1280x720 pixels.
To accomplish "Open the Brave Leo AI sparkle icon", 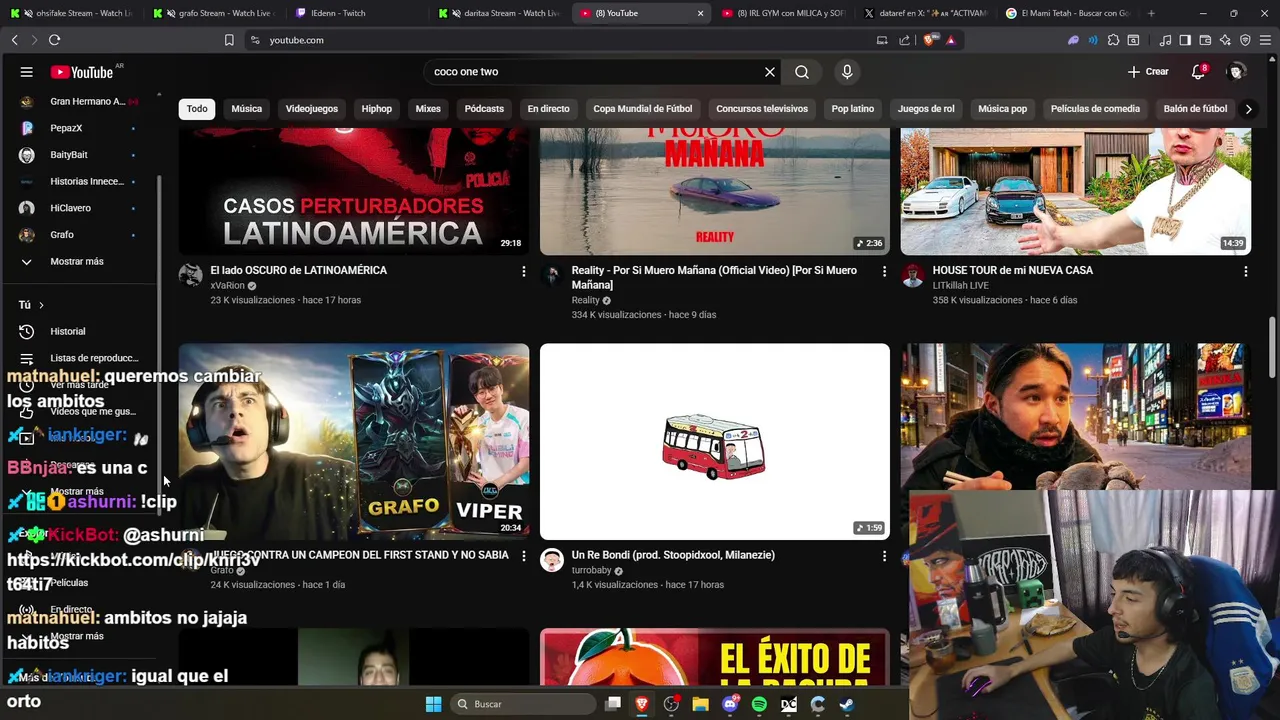I will [1225, 40].
